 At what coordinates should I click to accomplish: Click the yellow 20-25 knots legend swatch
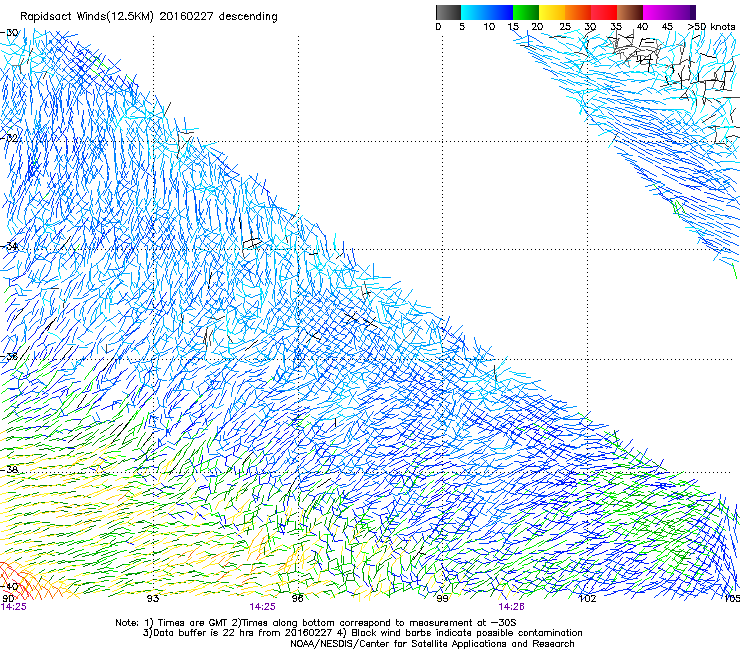click(552, 12)
